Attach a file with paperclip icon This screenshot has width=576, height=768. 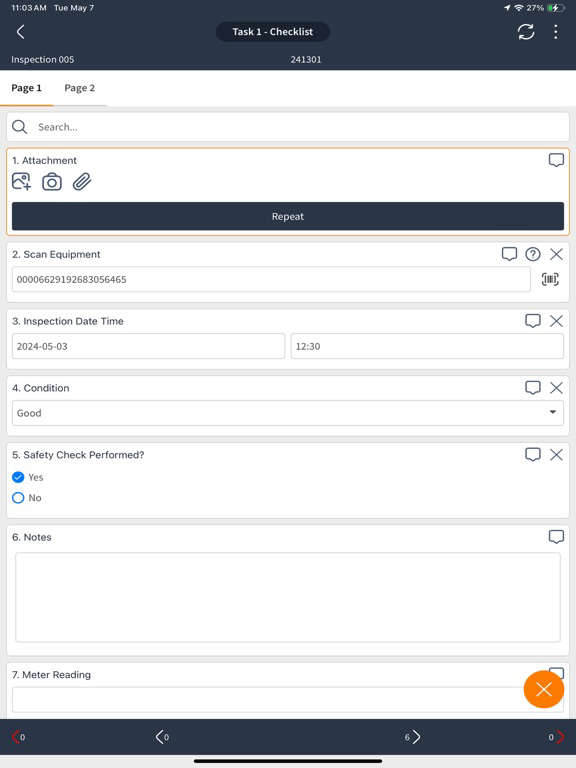pos(82,182)
